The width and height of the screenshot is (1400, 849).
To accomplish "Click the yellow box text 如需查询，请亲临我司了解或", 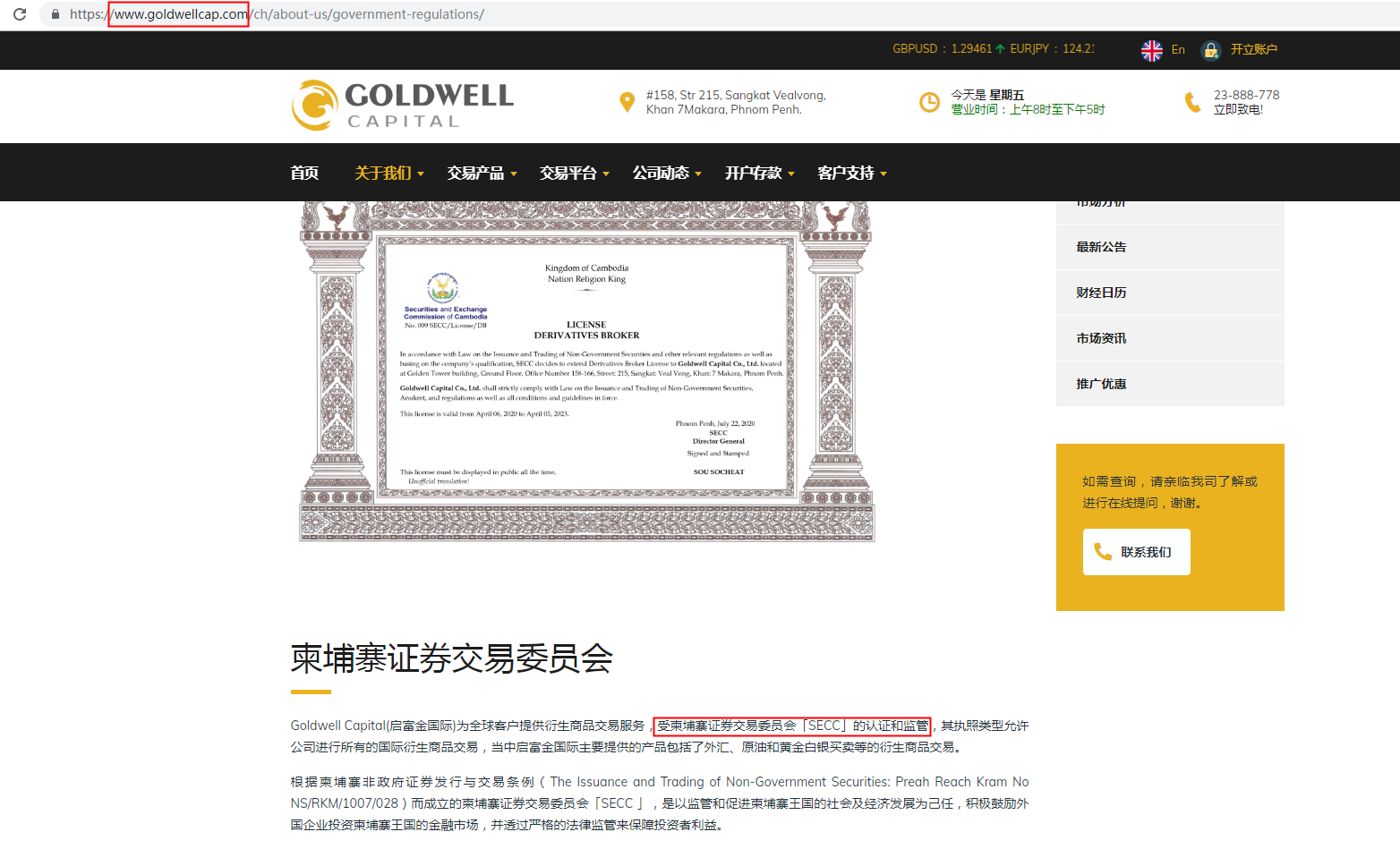I will point(1170,481).
